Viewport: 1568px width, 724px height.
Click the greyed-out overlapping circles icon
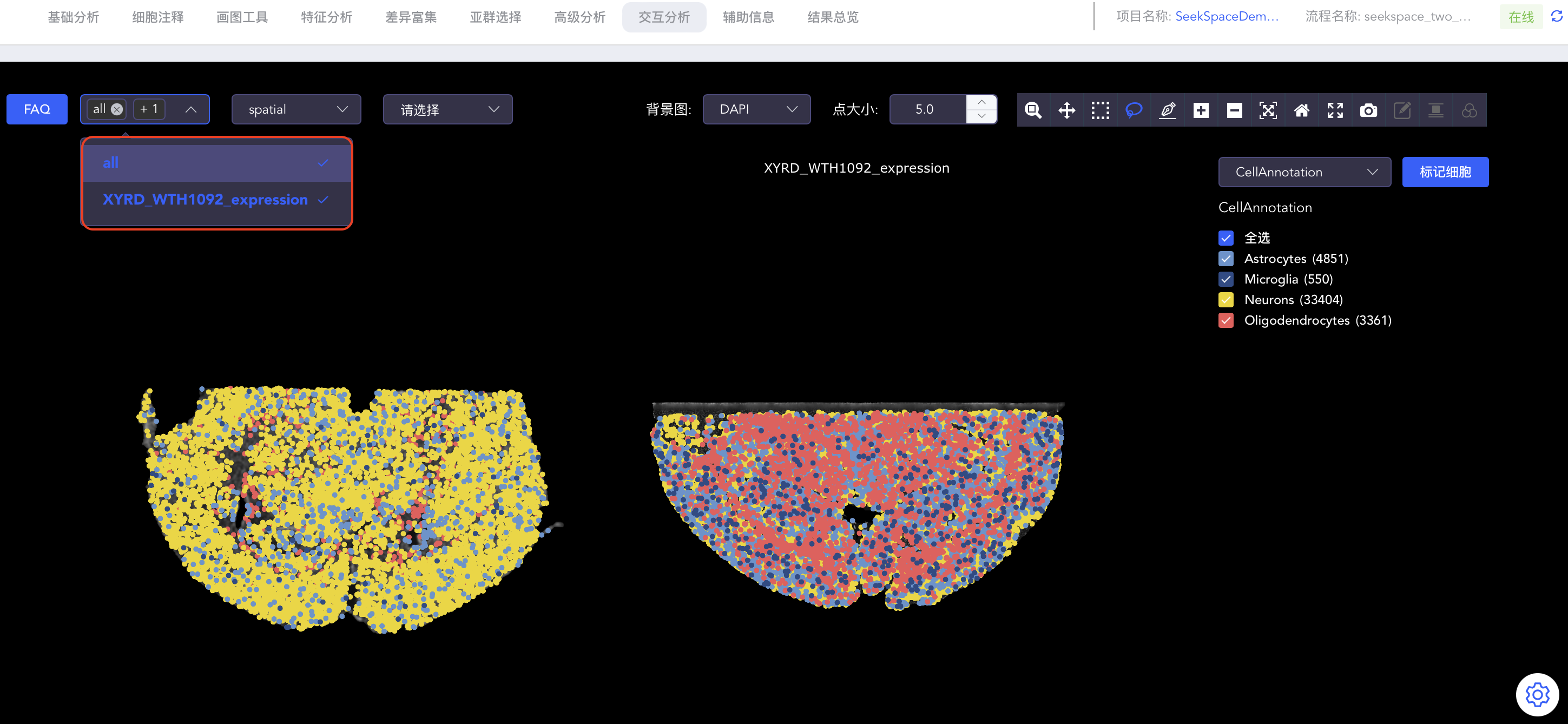coord(1469,110)
